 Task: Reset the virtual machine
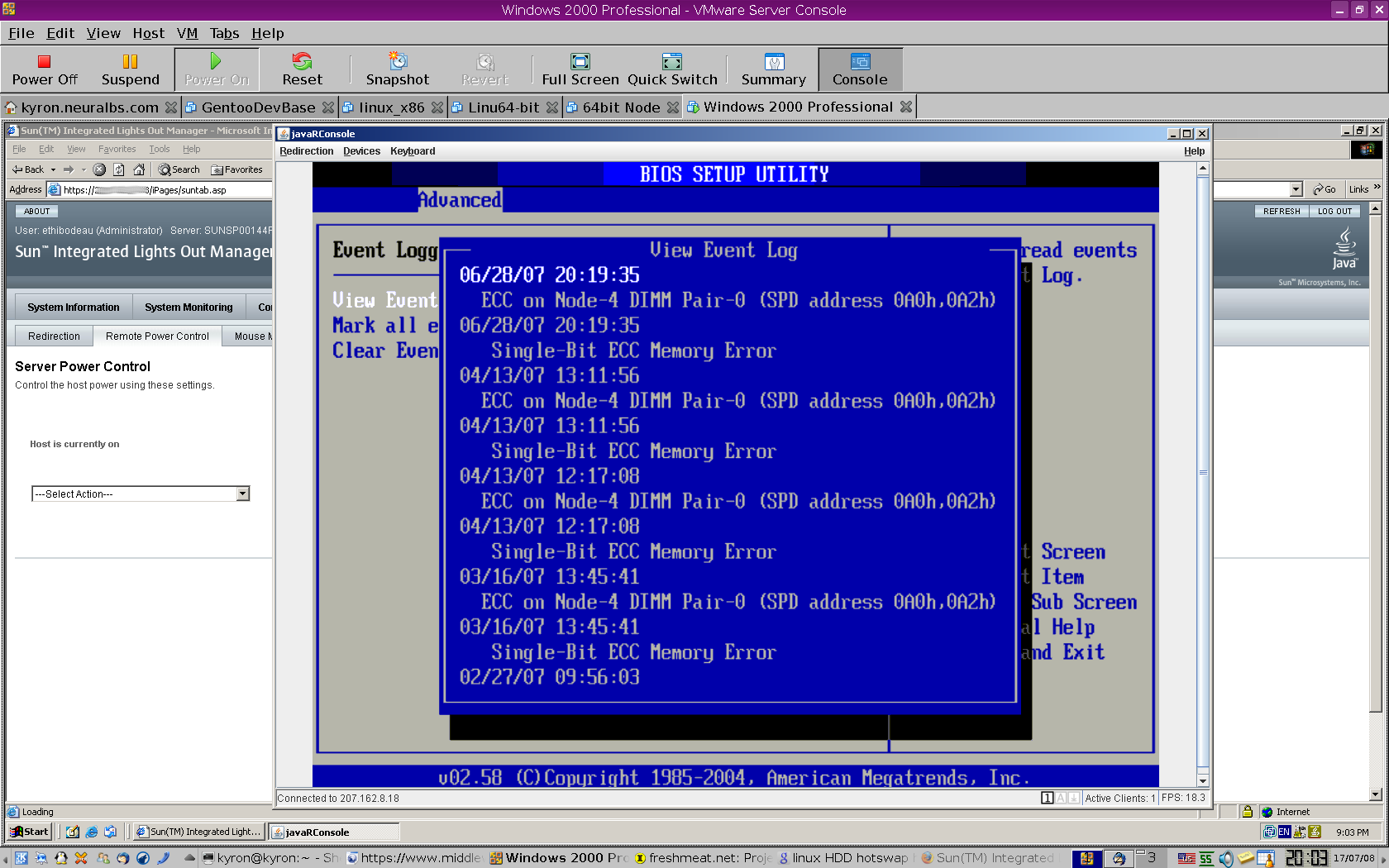coord(302,69)
